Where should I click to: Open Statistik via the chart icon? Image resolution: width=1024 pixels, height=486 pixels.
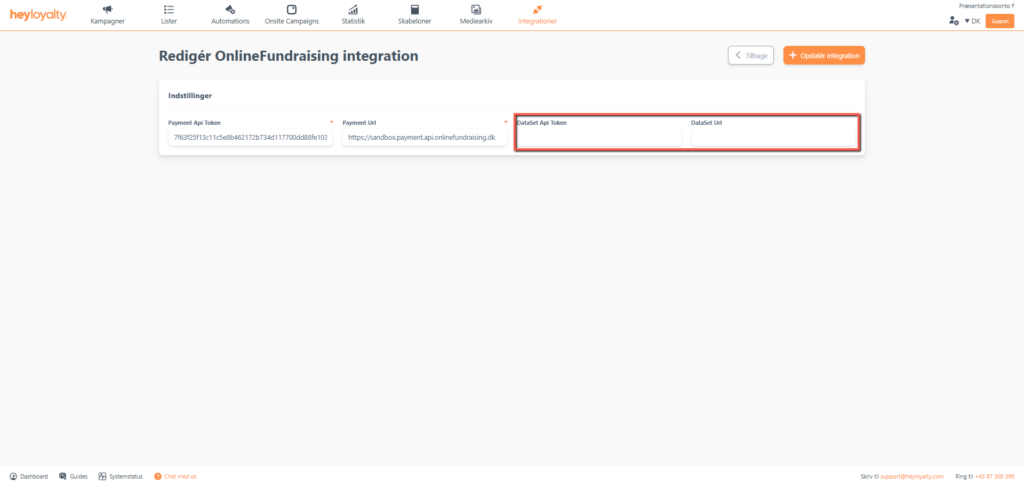pos(353,10)
